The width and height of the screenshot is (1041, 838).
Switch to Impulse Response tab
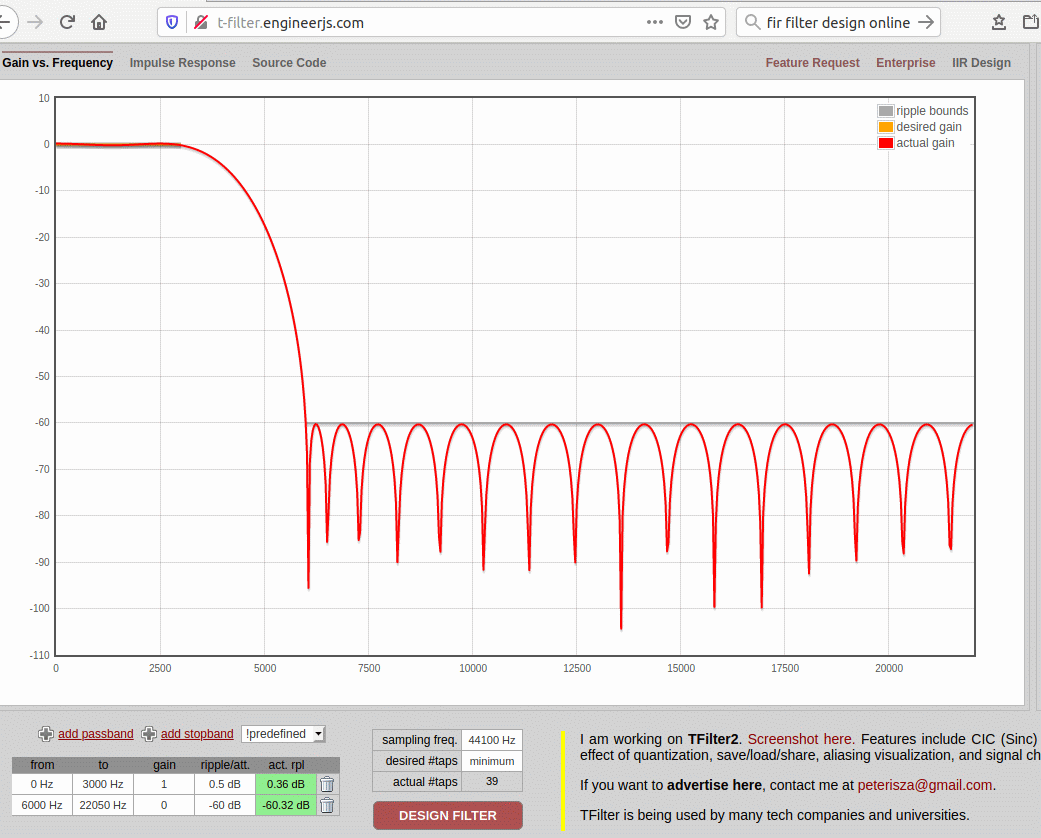pos(183,62)
